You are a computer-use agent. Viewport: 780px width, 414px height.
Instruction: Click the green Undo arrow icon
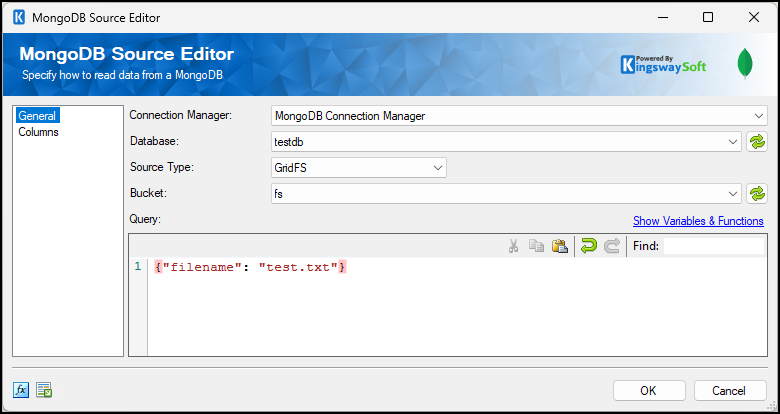click(589, 246)
